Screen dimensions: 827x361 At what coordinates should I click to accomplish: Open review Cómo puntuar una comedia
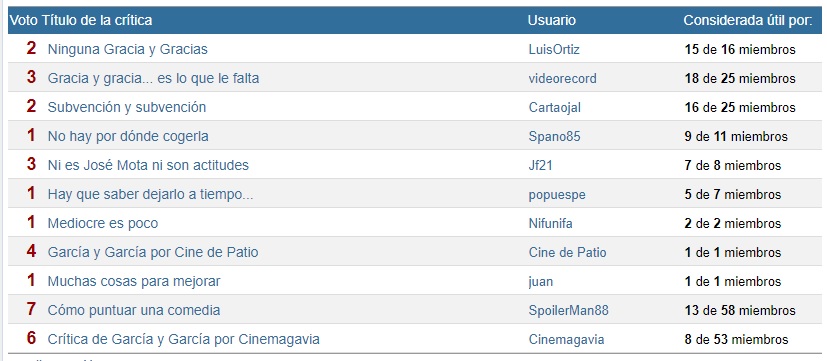133,310
